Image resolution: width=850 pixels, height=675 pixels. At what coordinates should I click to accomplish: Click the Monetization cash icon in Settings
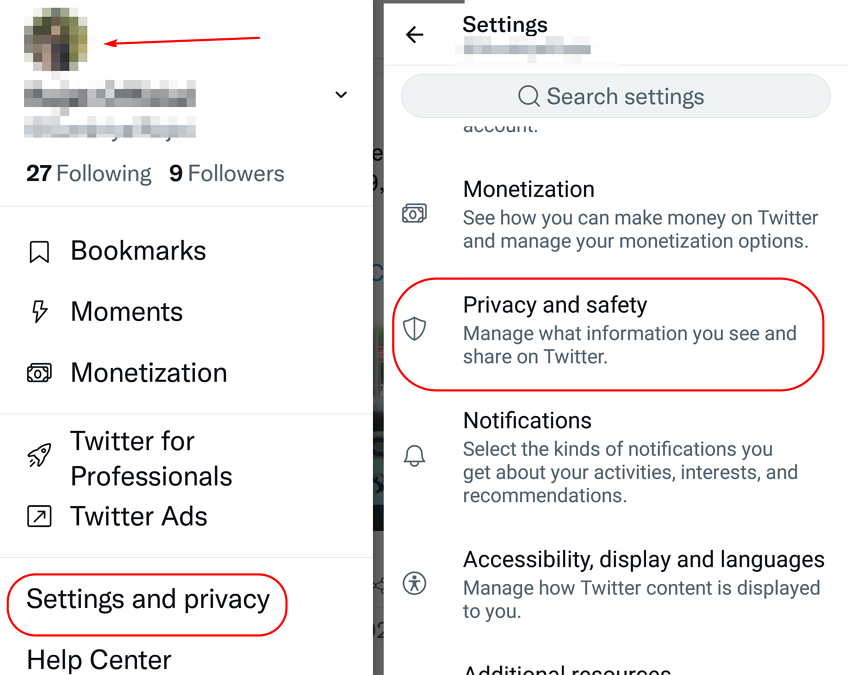pyautogui.click(x=414, y=214)
